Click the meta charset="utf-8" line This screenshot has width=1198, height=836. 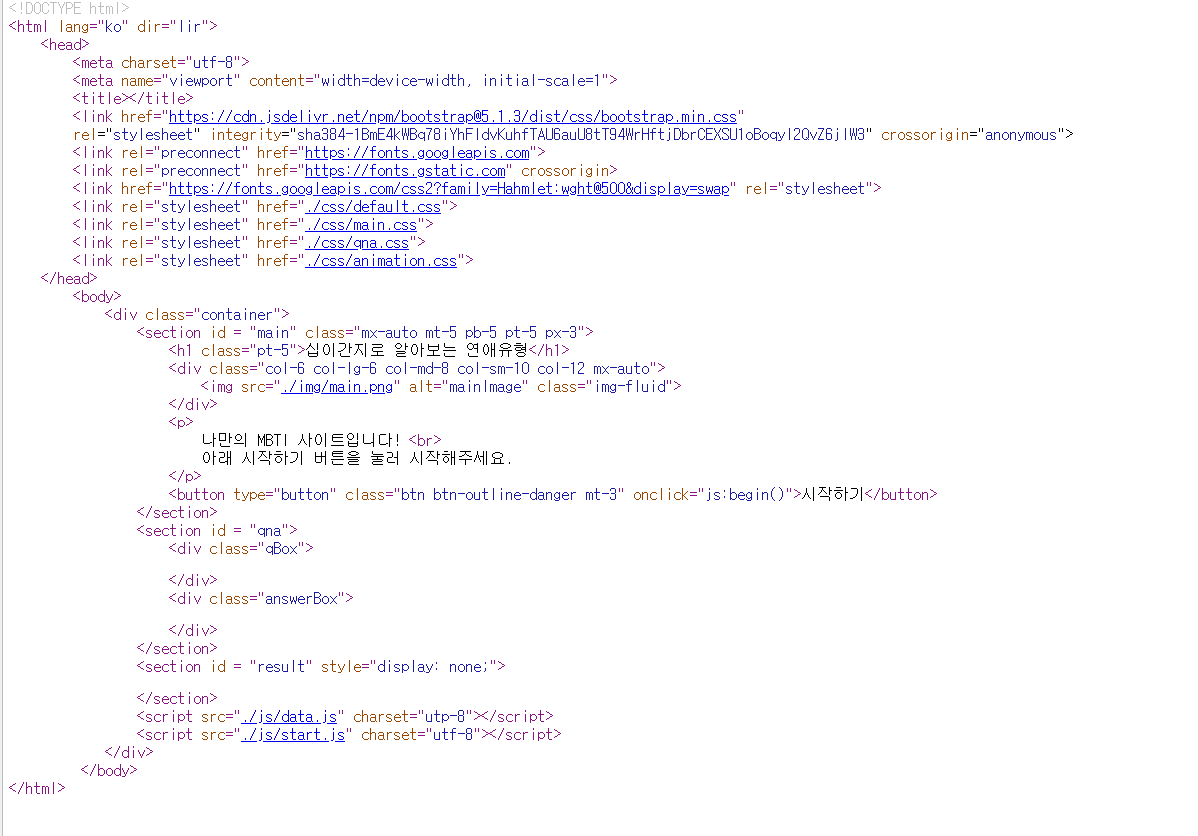160,63
